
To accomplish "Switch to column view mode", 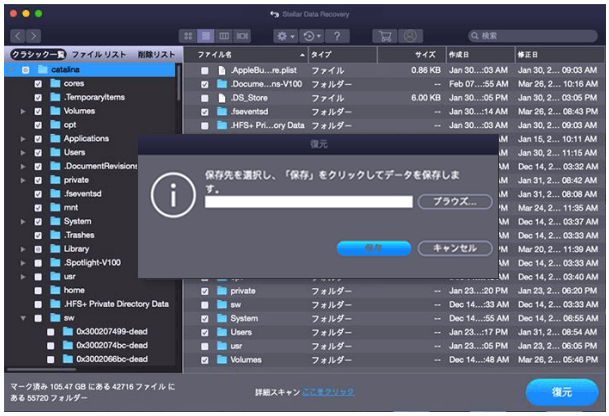I will 224,36.
